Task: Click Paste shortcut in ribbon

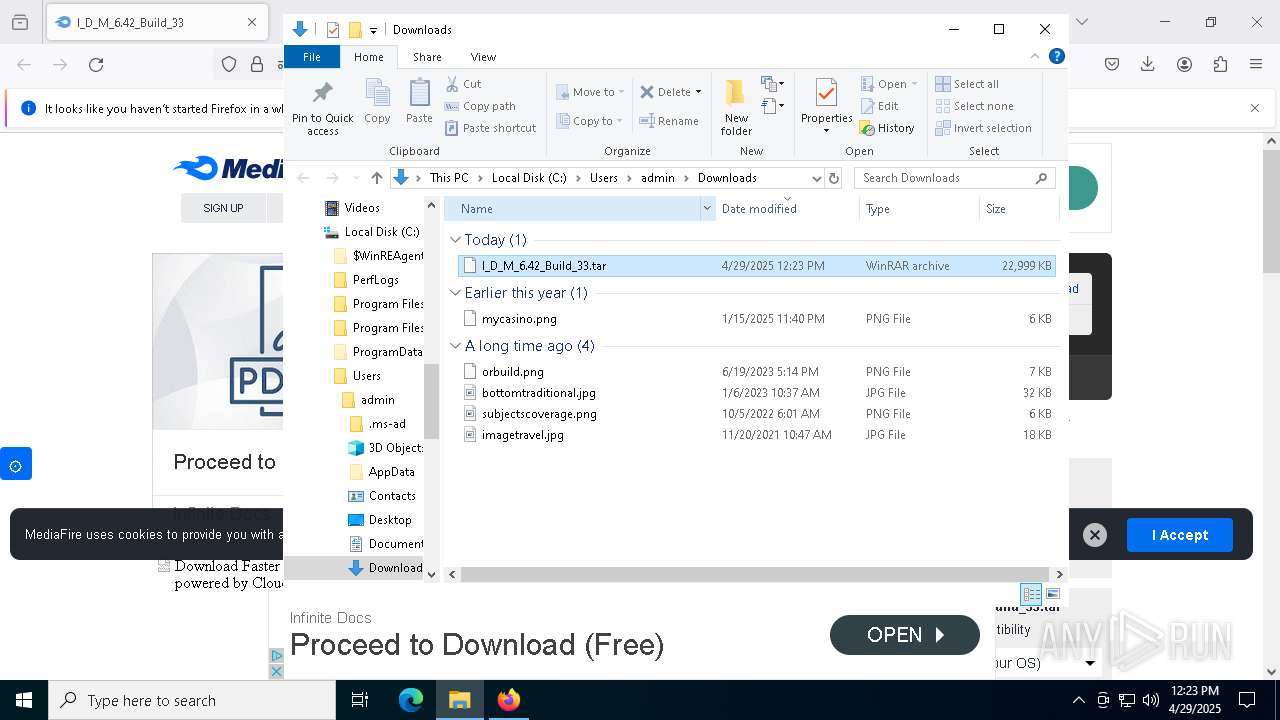Action: click(x=491, y=128)
